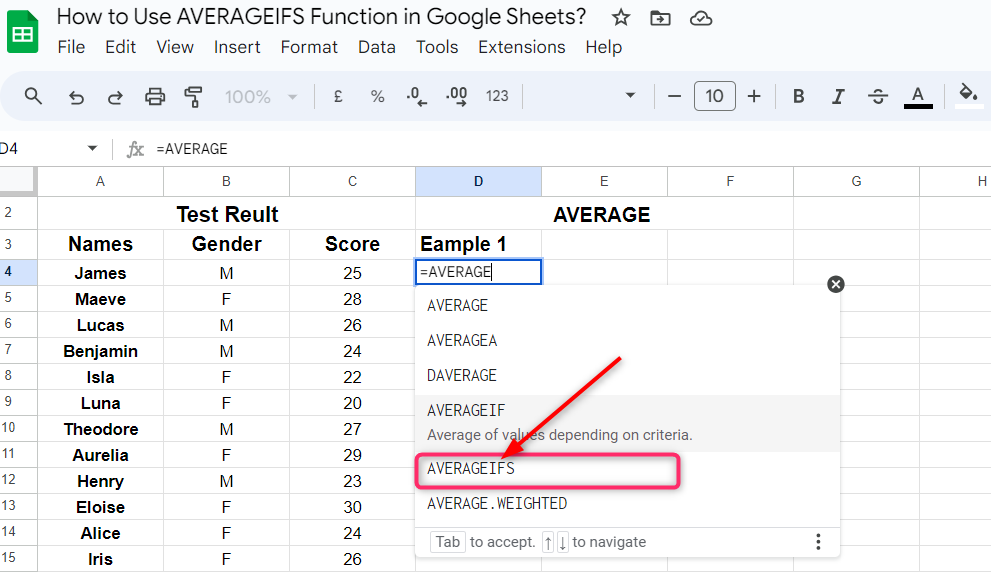This screenshot has width=991, height=572.
Task: Select column D header
Action: click(478, 181)
